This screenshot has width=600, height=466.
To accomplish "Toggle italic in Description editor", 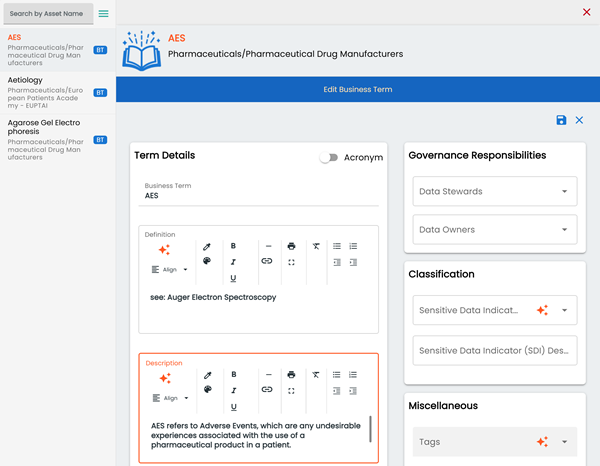I will (233, 391).
